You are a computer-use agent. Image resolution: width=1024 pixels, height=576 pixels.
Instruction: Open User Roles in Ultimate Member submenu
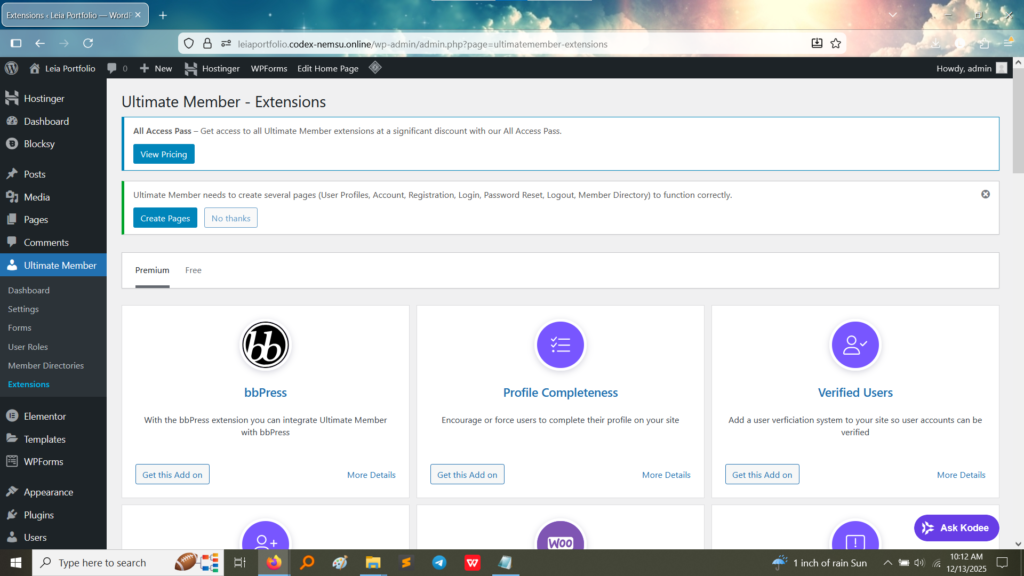click(x=28, y=347)
